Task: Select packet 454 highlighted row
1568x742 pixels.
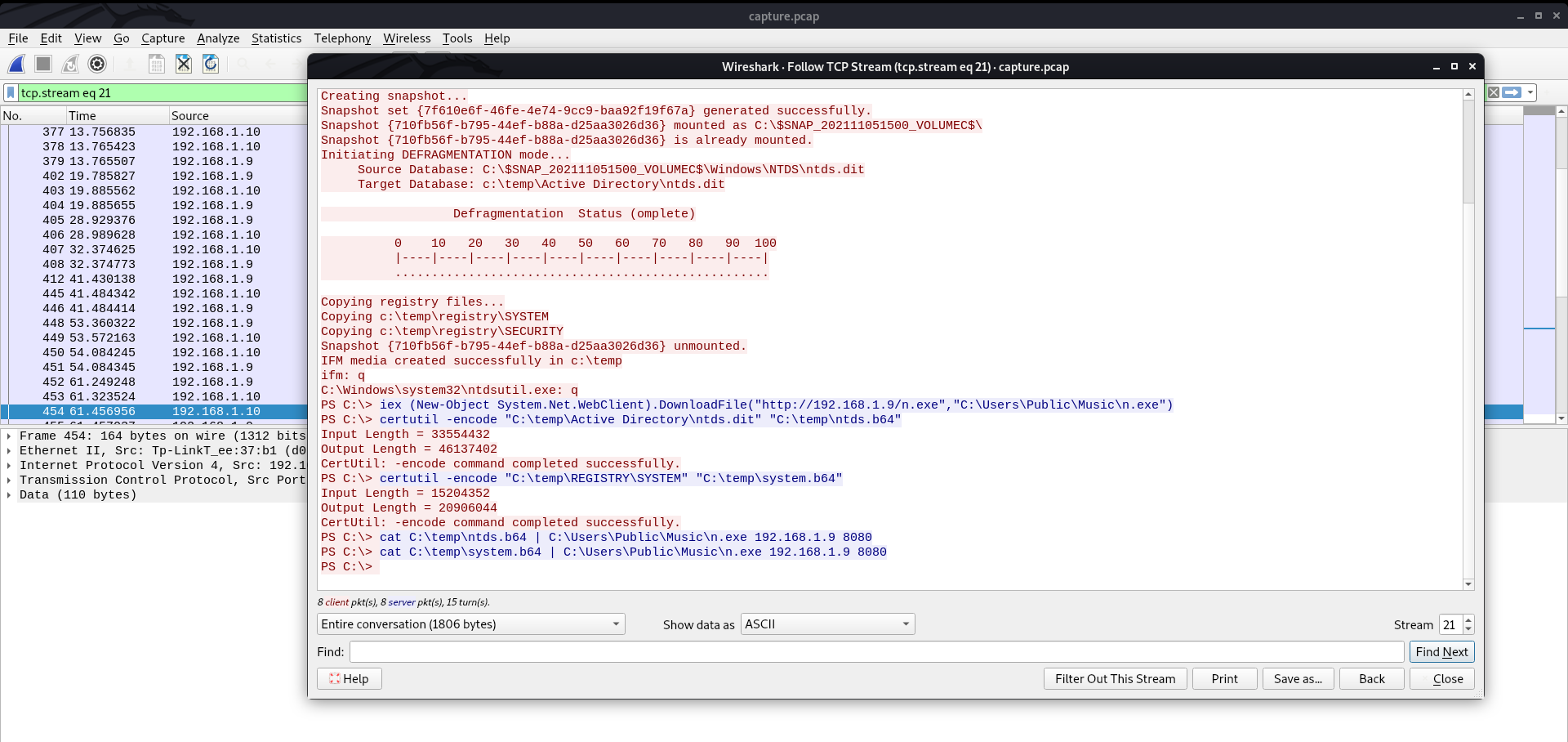Action: pos(155,411)
